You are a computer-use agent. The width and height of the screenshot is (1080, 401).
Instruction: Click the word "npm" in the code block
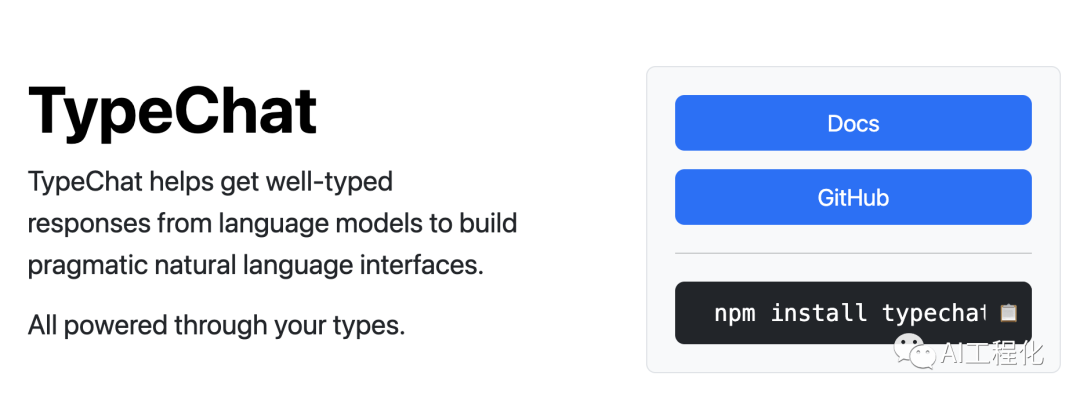735,313
